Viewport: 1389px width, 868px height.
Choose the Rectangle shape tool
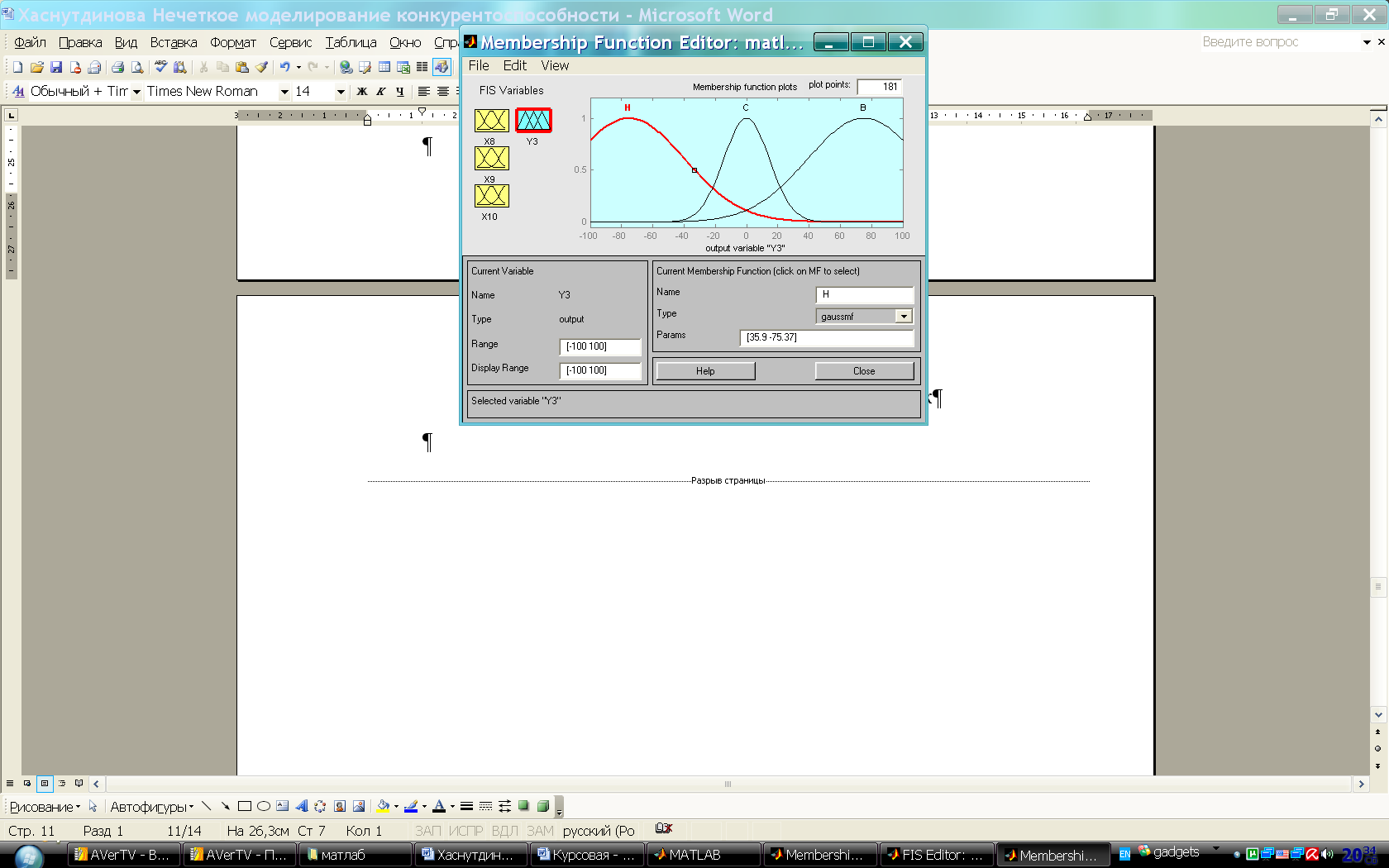(x=245, y=806)
